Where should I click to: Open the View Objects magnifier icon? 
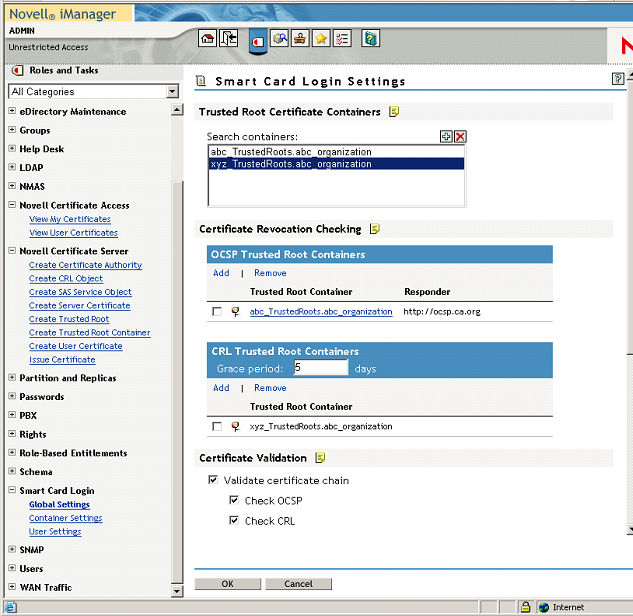click(279, 39)
